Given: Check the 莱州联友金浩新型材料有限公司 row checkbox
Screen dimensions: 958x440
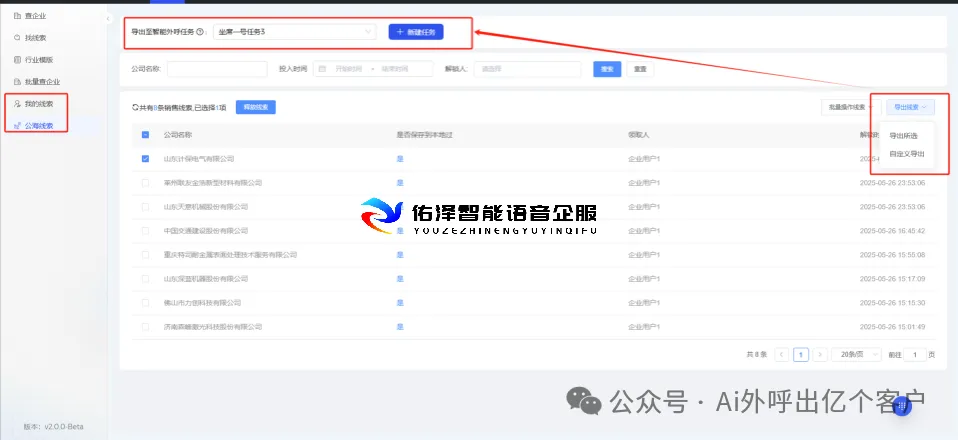Looking at the screenshot, I should (145, 183).
